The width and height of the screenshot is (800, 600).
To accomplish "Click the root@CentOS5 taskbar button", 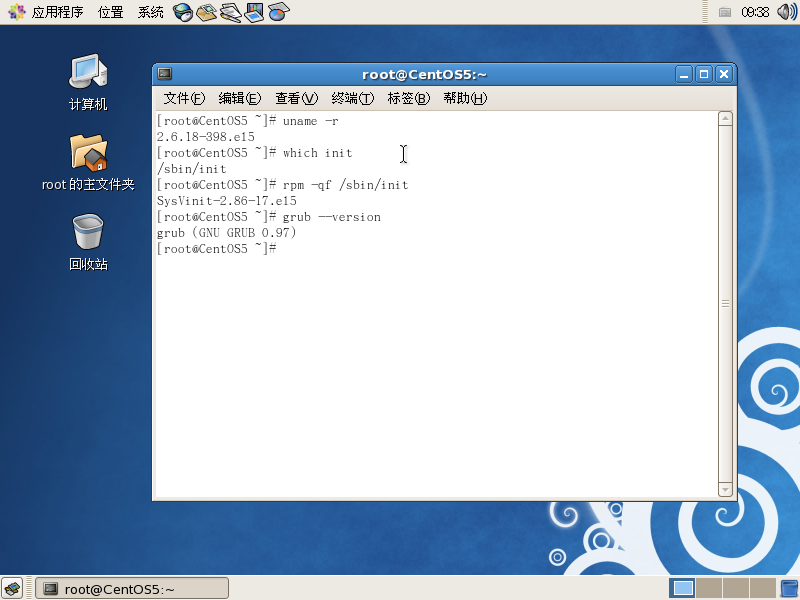I will tap(132, 588).
